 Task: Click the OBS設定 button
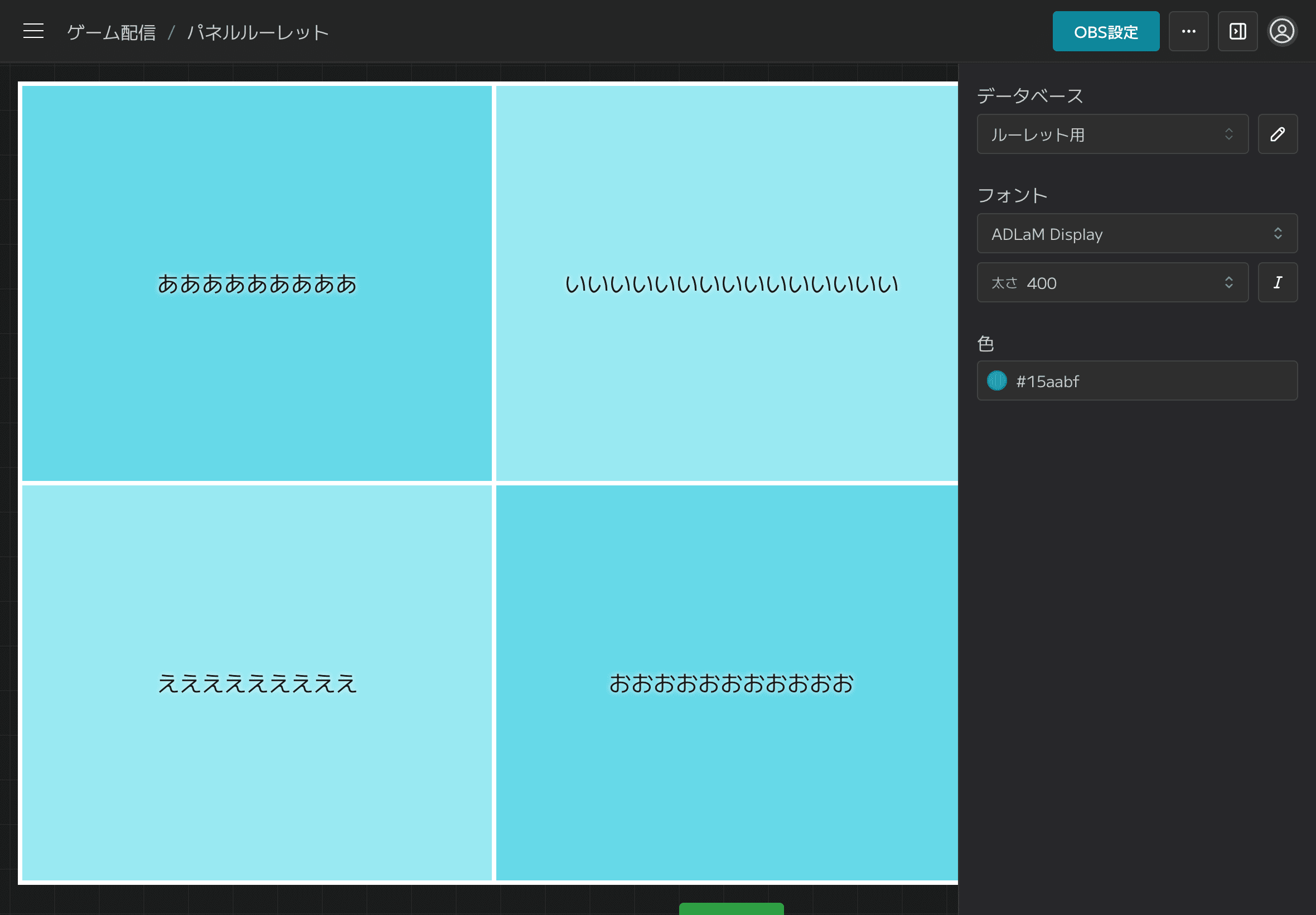click(1105, 32)
